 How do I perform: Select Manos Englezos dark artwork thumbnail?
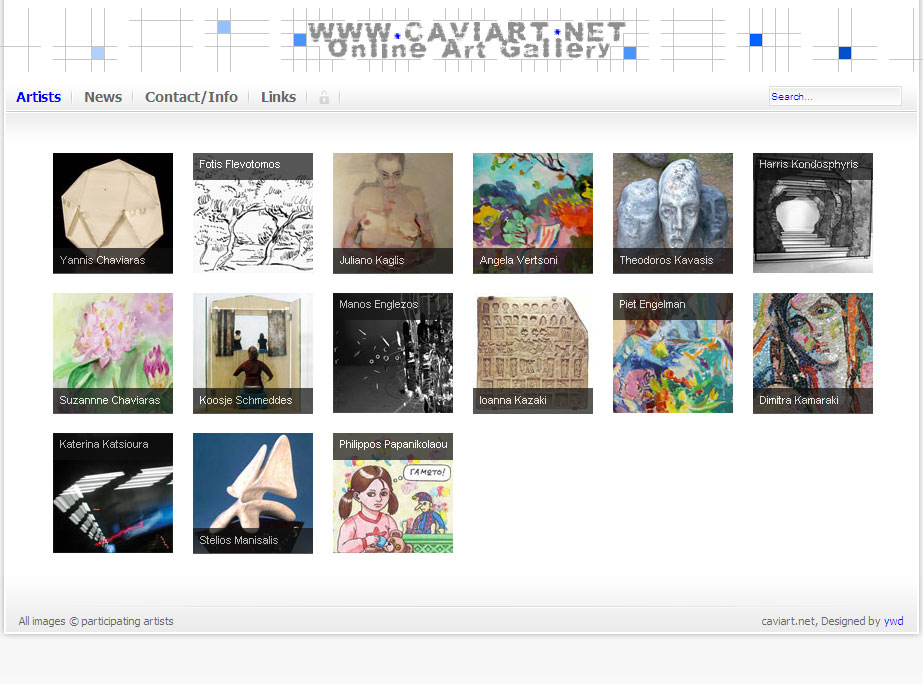(x=393, y=353)
